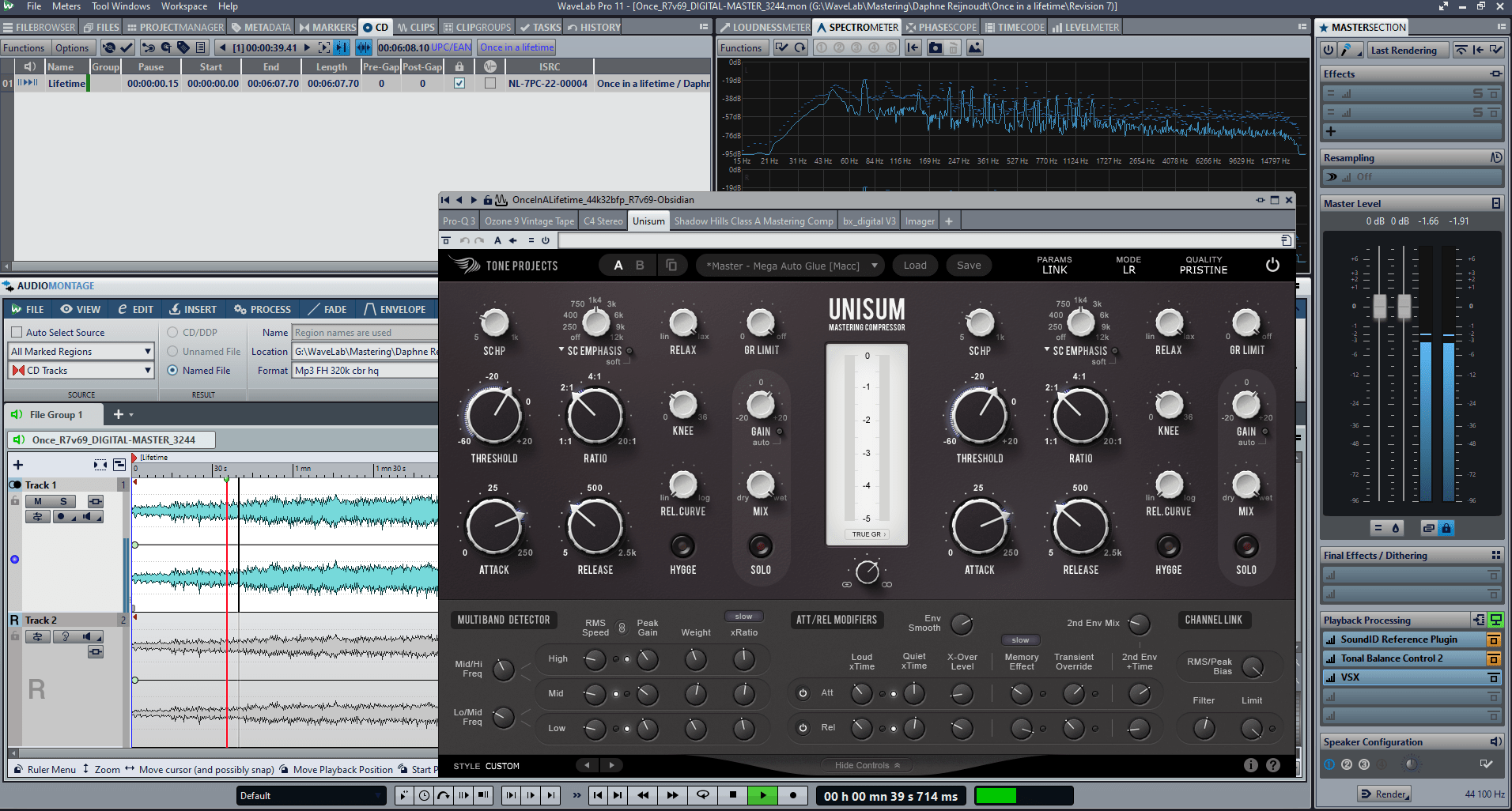Click the left channel SOLO knob button
The width and height of the screenshot is (1512, 811).
pyautogui.click(x=760, y=546)
